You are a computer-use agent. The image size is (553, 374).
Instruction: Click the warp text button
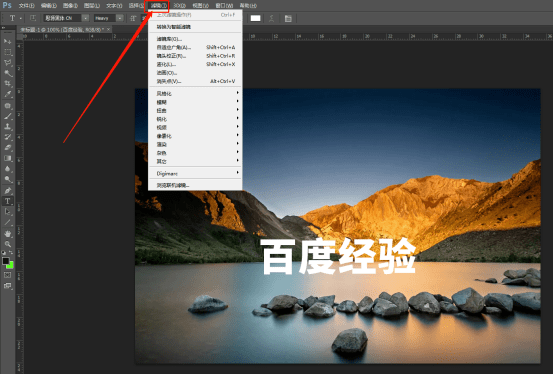click(271, 18)
